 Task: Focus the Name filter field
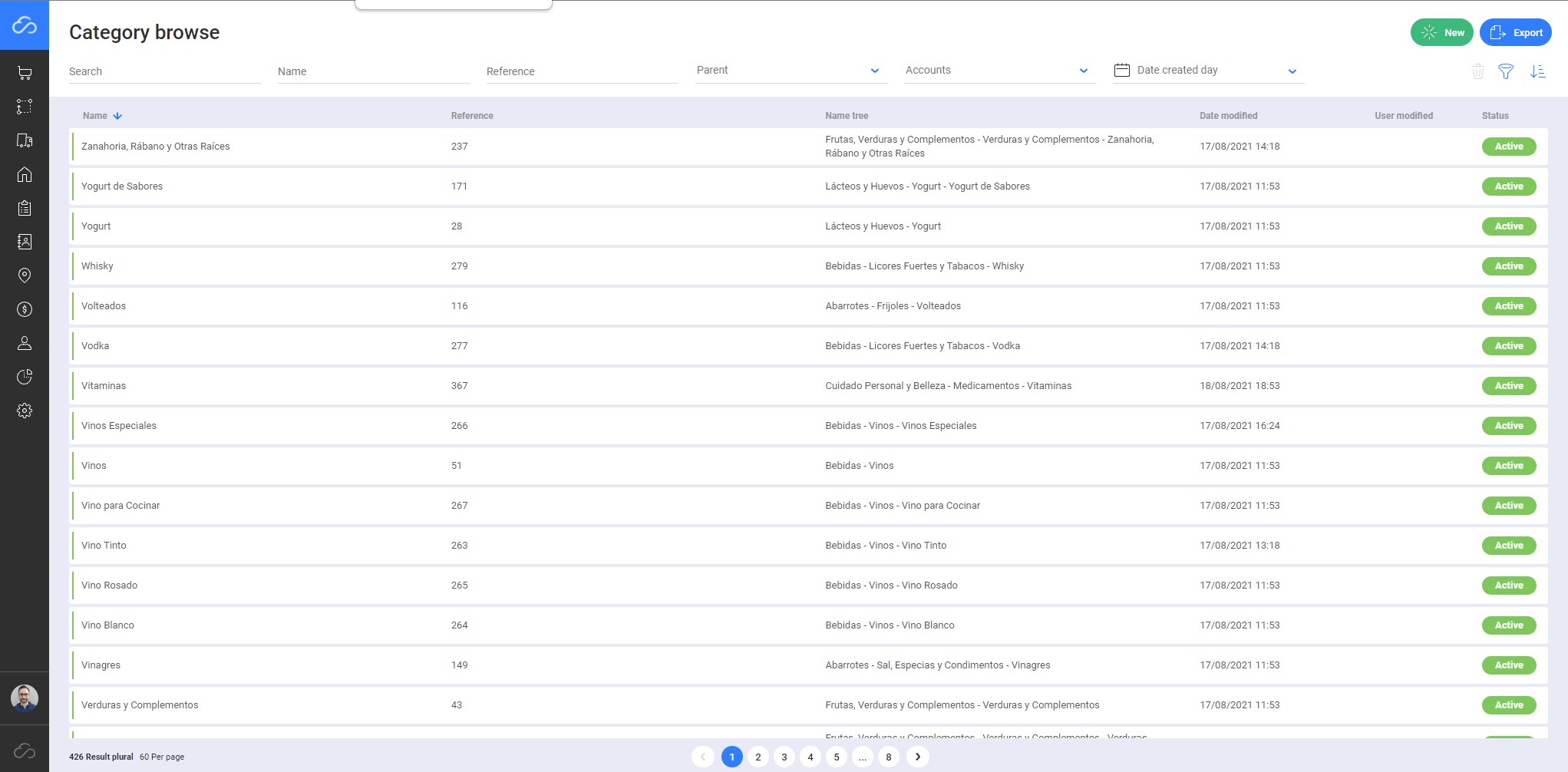[x=374, y=71]
